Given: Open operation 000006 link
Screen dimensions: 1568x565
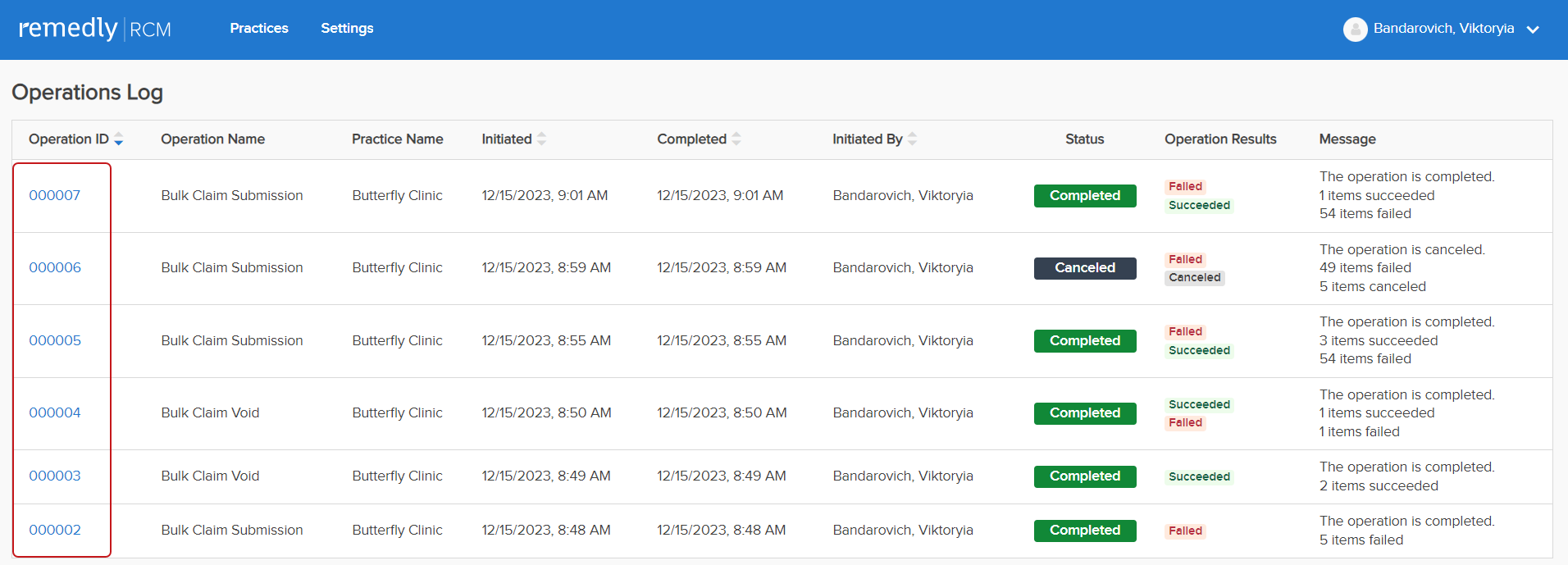Looking at the screenshot, I should pyautogui.click(x=55, y=267).
